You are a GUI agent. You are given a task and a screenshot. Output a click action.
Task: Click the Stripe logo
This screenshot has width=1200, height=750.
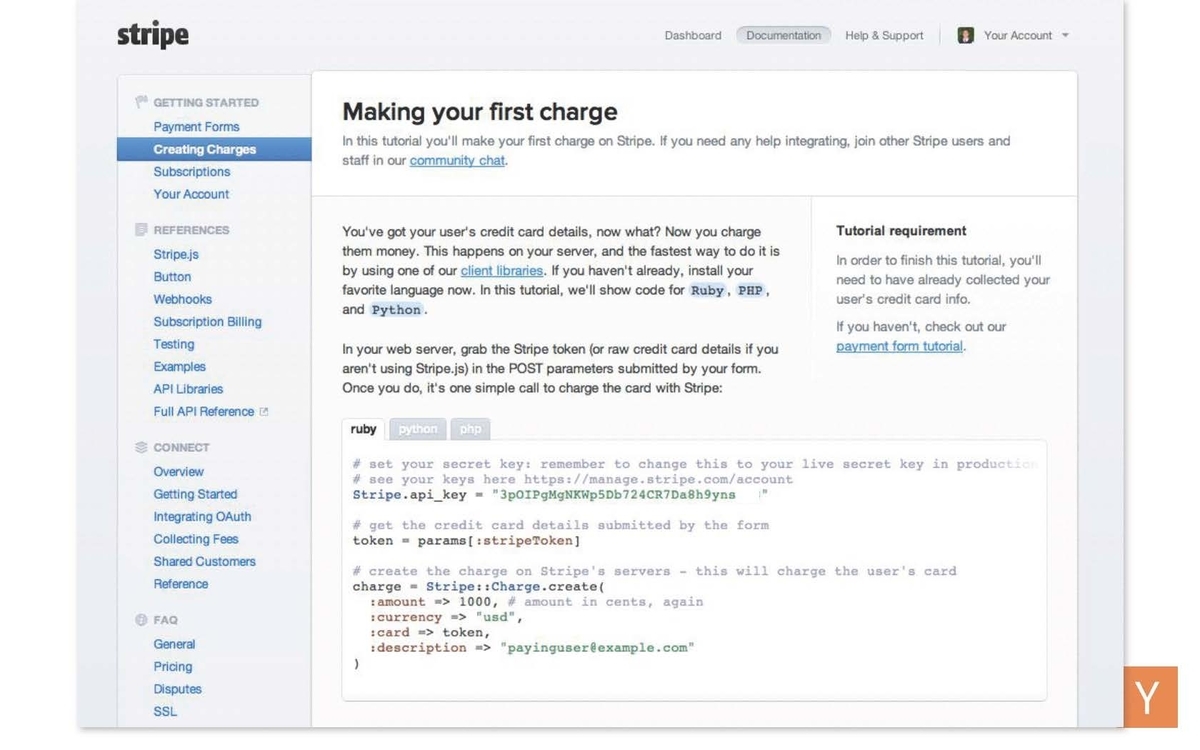point(153,35)
